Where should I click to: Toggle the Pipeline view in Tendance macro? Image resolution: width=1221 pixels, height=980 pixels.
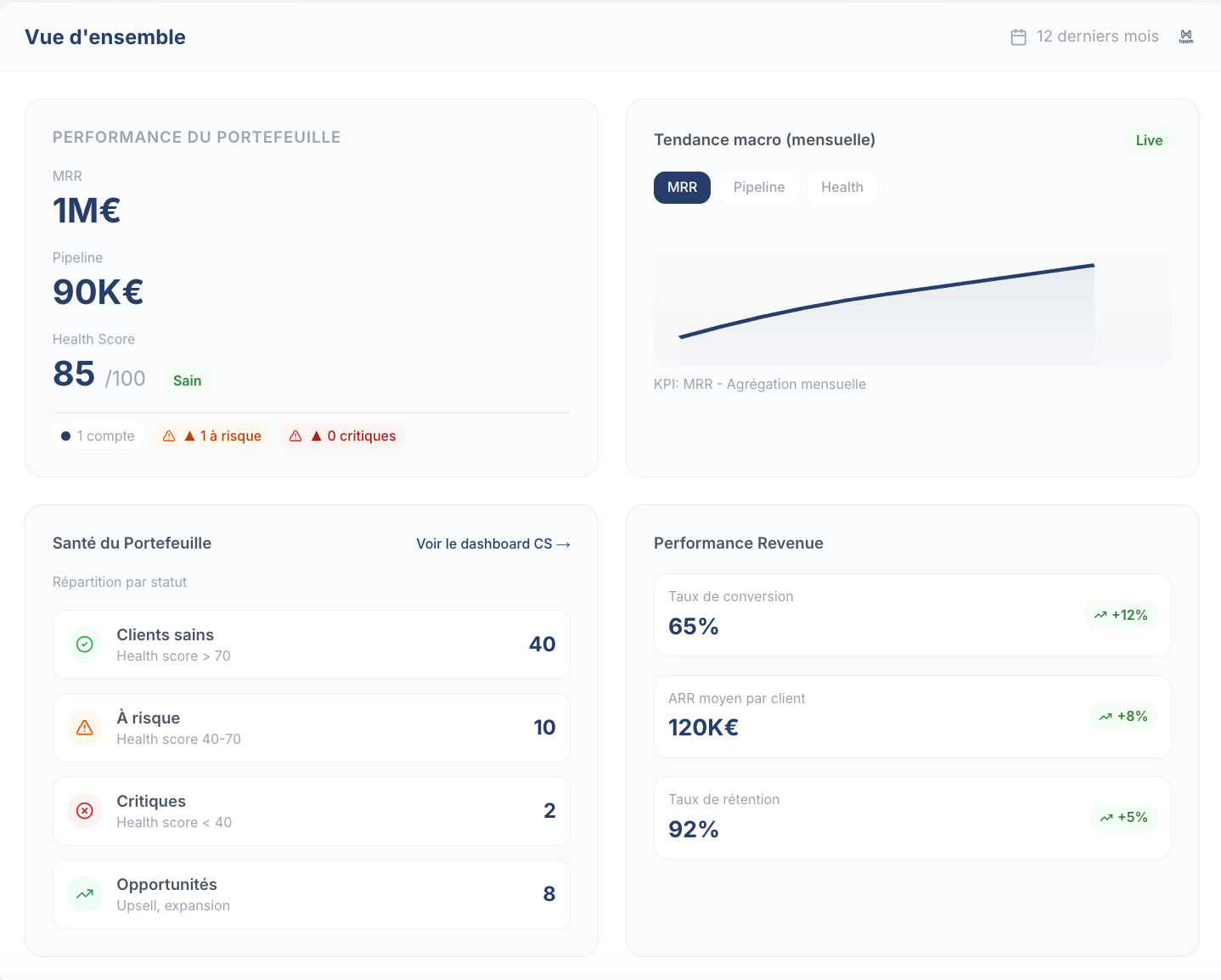[x=758, y=187]
